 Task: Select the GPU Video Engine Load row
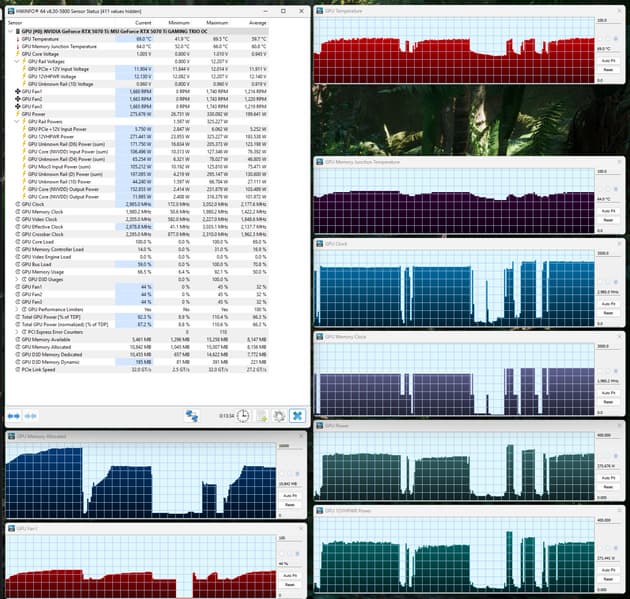138,257
